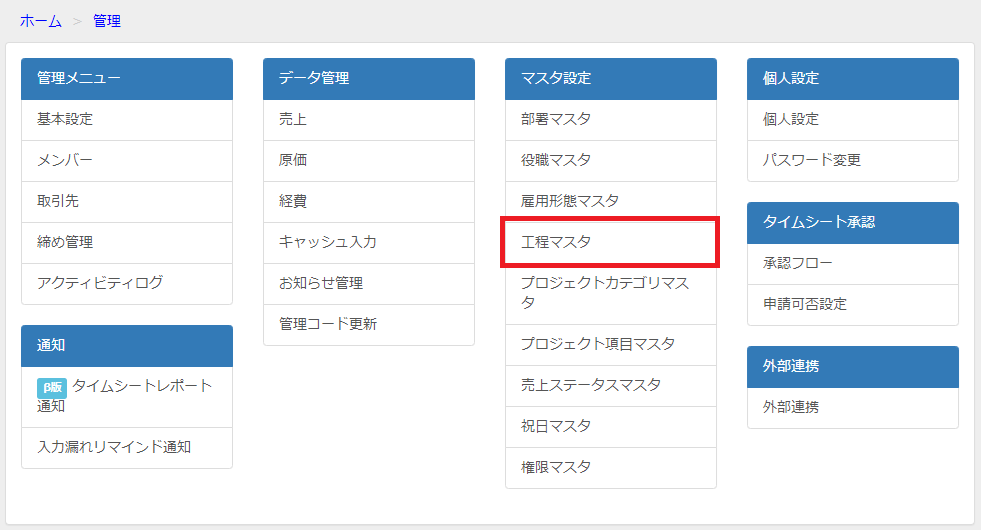Open パスワード変更 under 個人設定
The image size is (981, 530).
853,161
